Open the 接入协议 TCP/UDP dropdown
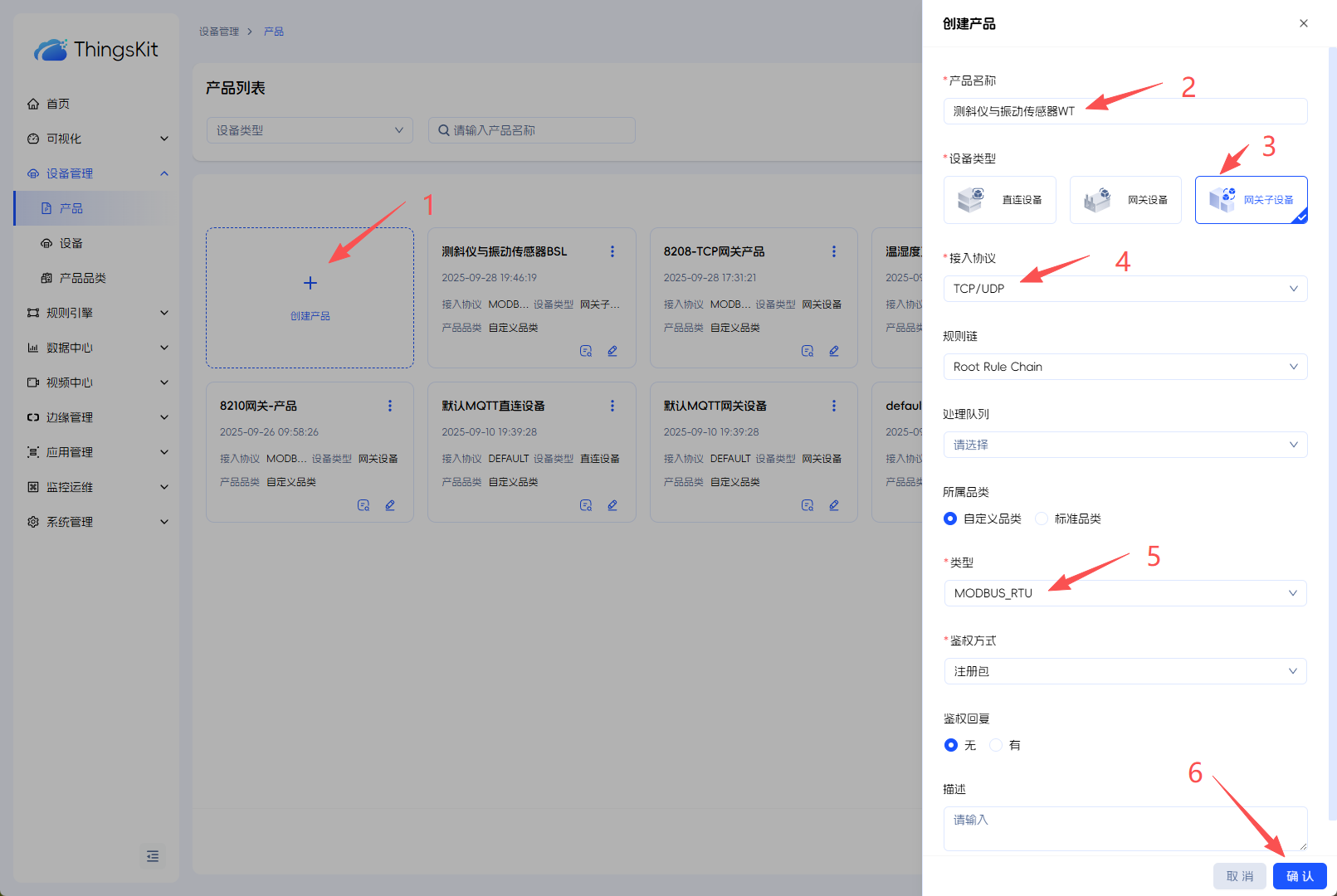 1125,289
